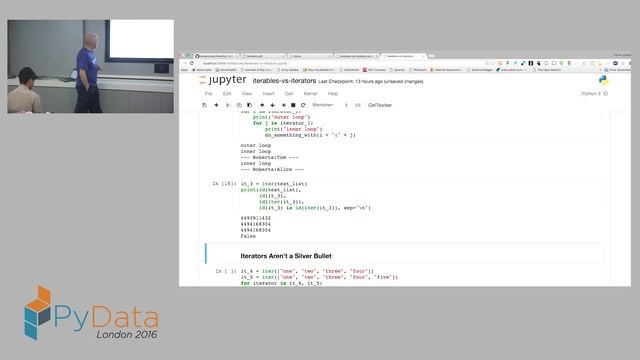Click the Python 3 kernel name
Screen dimensions: 640x360
pos(591,94)
